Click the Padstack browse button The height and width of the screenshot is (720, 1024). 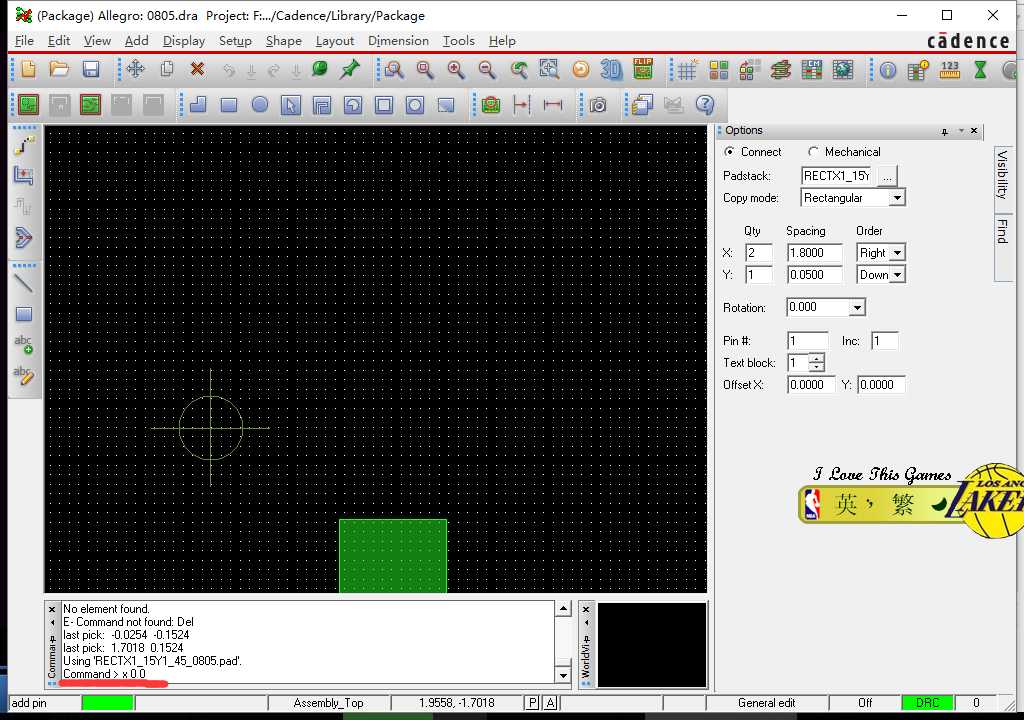[887, 176]
